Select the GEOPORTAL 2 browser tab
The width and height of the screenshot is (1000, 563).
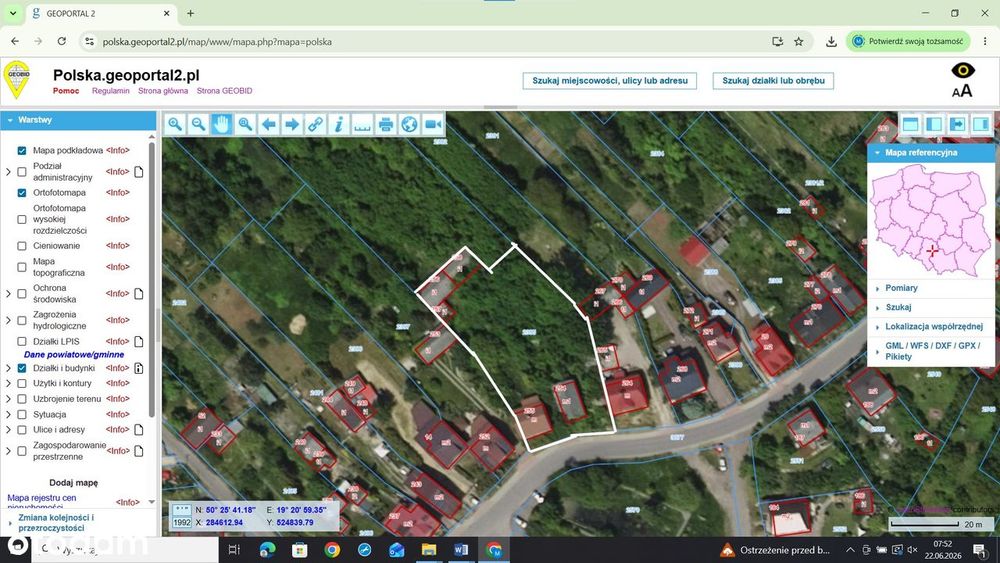click(101, 13)
